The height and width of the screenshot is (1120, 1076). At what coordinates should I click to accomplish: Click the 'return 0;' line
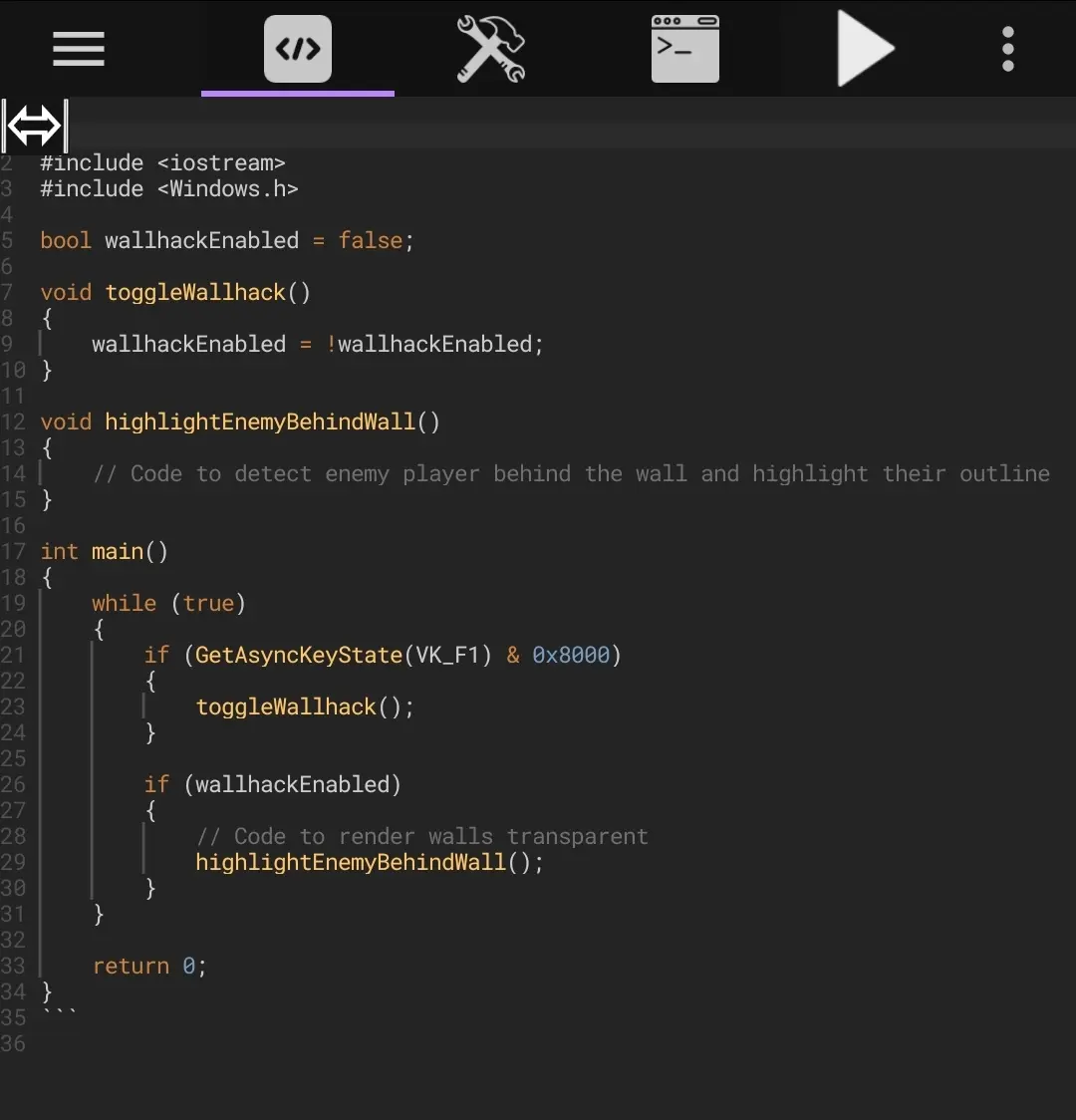149,966
